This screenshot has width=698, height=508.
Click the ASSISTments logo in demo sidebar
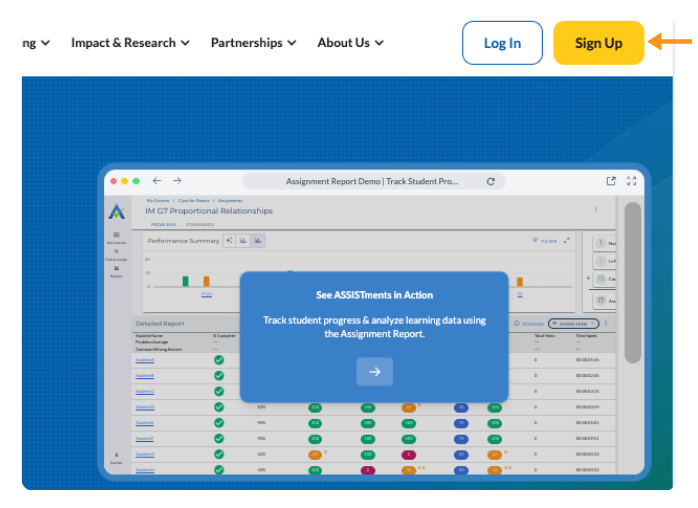pos(117,211)
